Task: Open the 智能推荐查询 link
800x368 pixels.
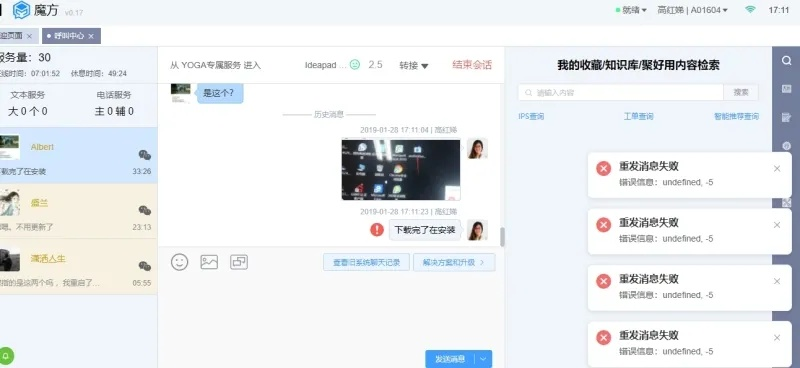Action: [736, 116]
